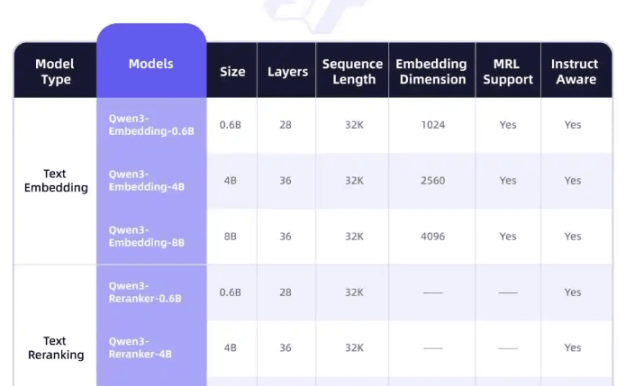Select the MRL Support header
This screenshot has height=386, width=626.
508,71
